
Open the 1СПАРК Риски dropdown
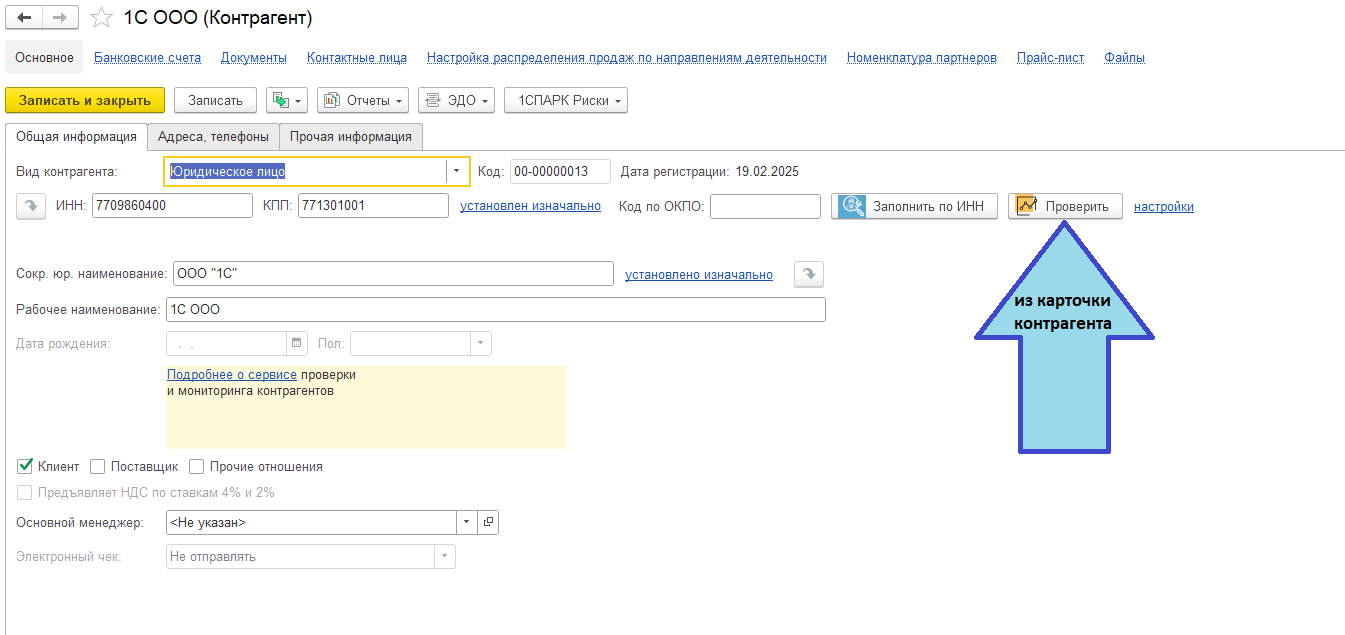566,100
